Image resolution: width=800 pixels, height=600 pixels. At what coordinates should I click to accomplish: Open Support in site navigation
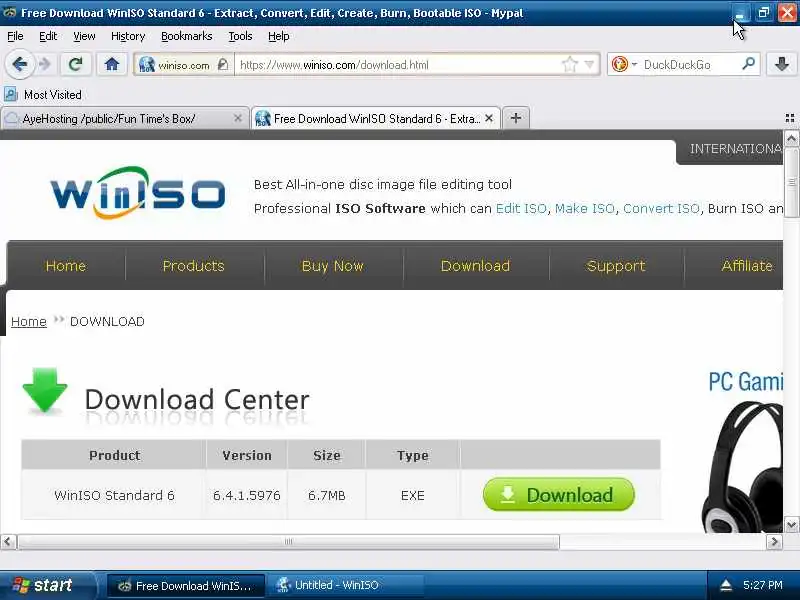pyautogui.click(x=616, y=266)
